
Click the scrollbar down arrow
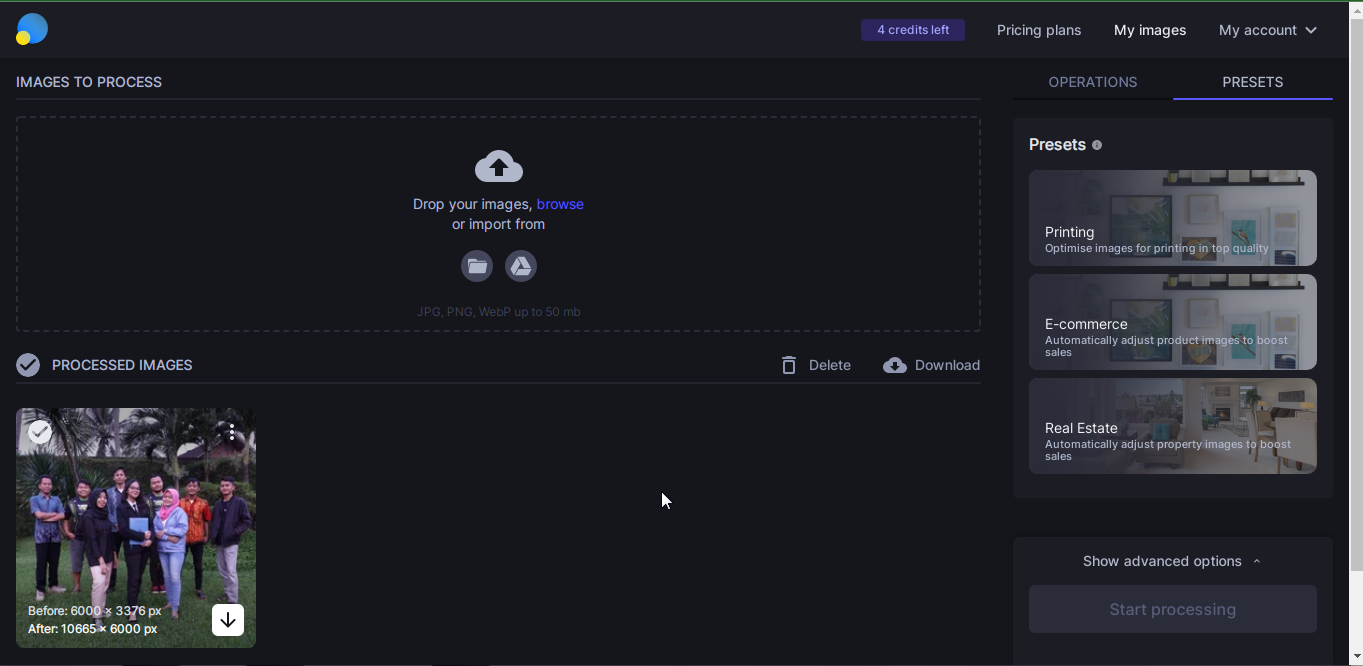tap(1356, 657)
